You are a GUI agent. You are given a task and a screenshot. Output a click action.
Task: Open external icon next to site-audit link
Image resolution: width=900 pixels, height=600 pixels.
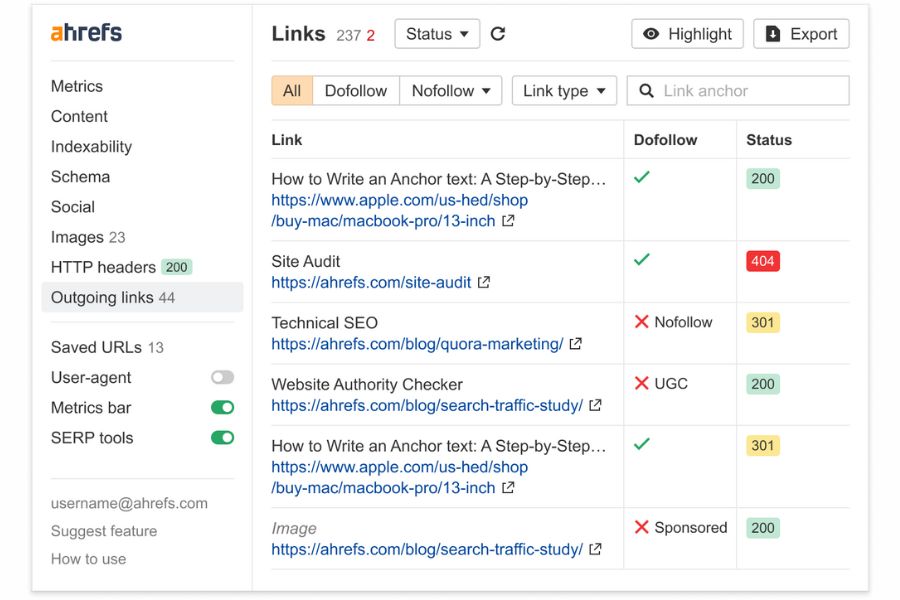point(484,282)
